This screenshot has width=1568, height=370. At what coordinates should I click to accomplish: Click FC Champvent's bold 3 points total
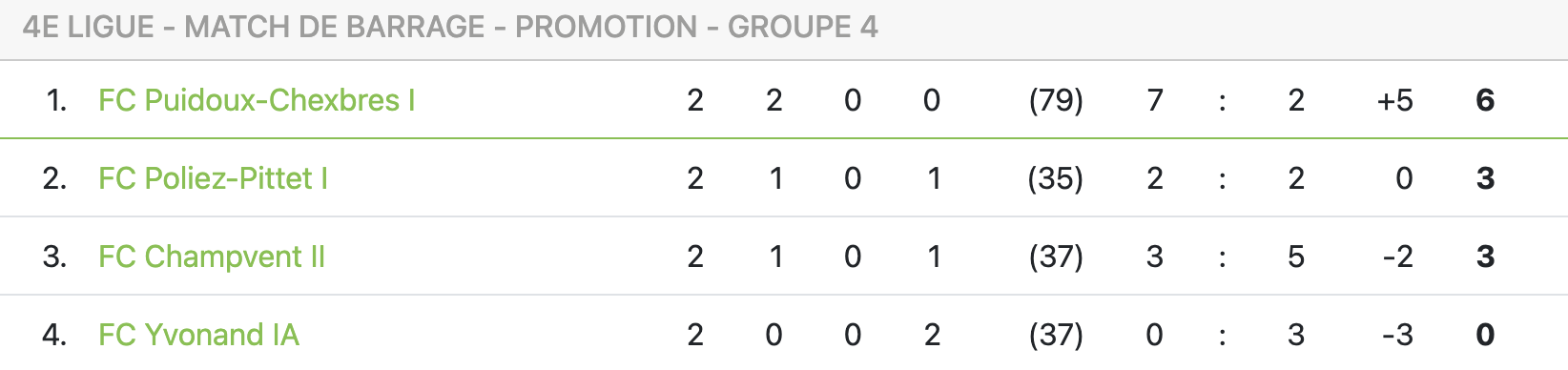click(x=1485, y=257)
